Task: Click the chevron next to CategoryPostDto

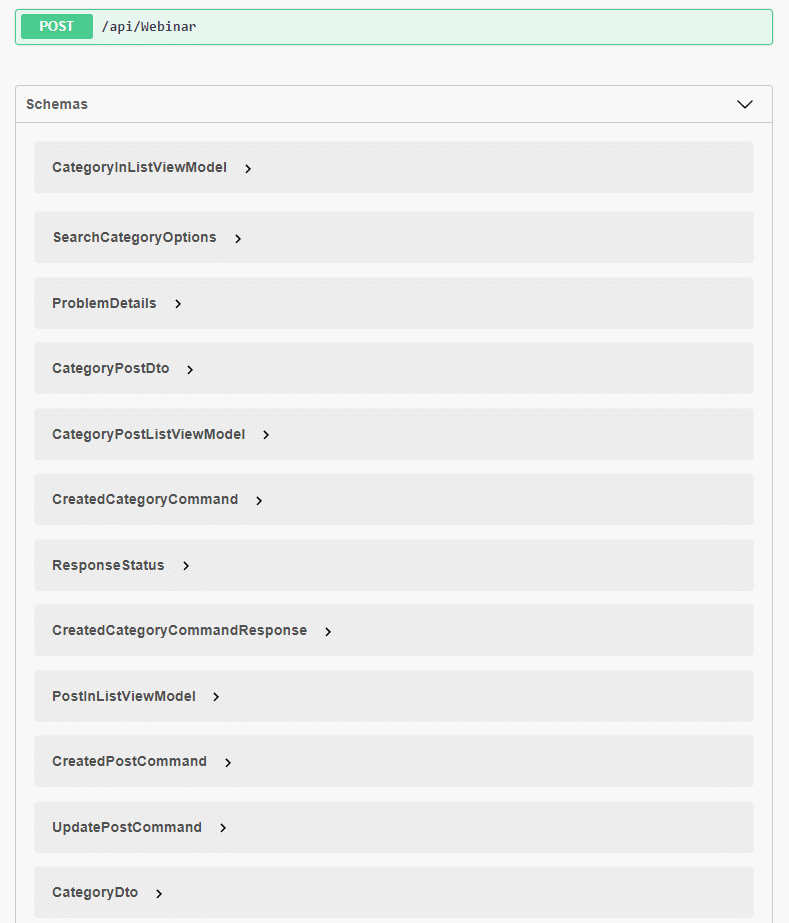Action: (190, 370)
